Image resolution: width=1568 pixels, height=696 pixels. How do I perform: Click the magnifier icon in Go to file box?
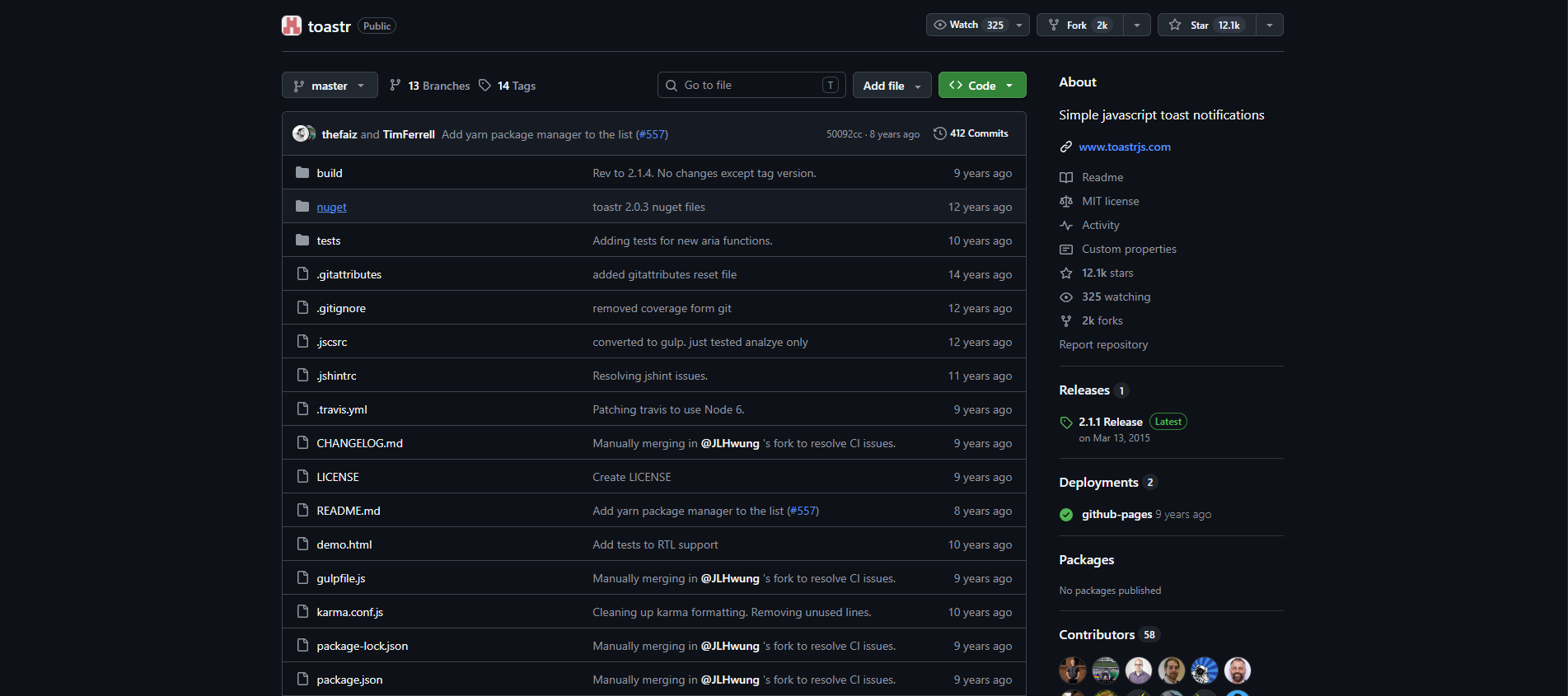tap(672, 85)
